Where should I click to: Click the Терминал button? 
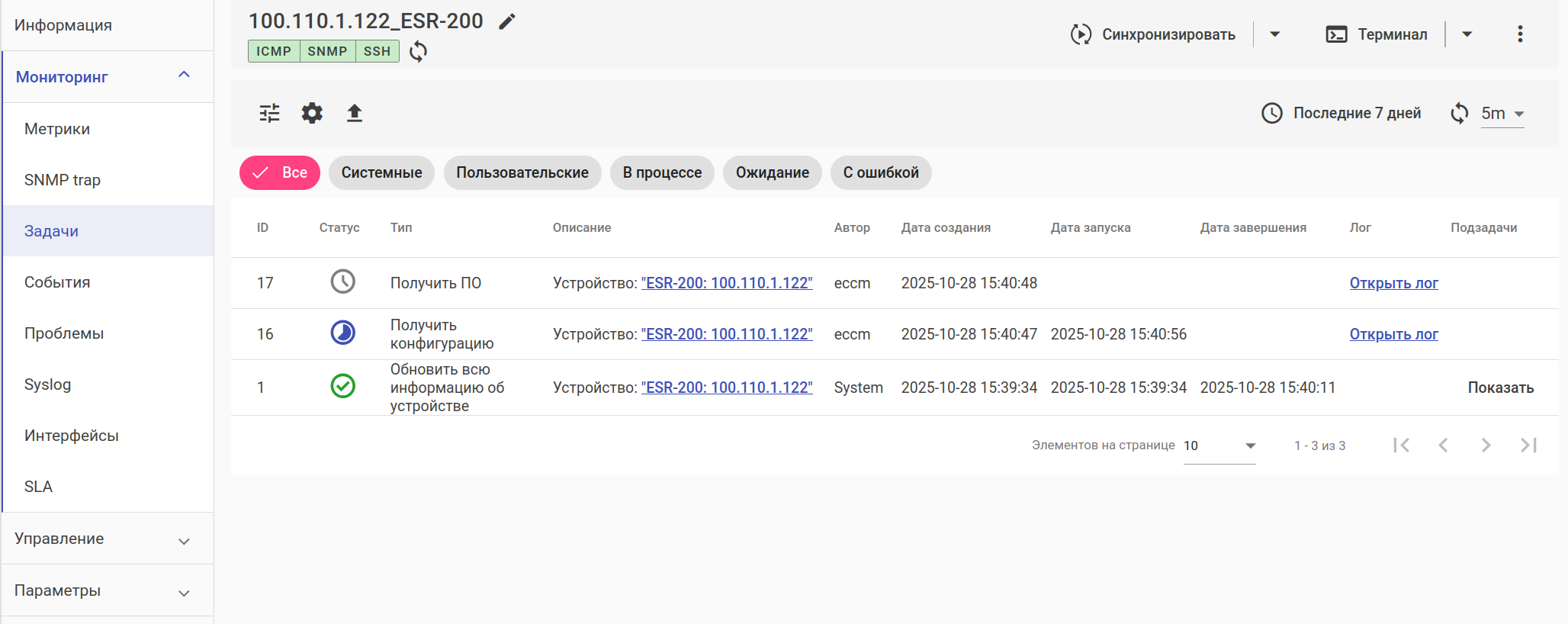pos(1377,34)
